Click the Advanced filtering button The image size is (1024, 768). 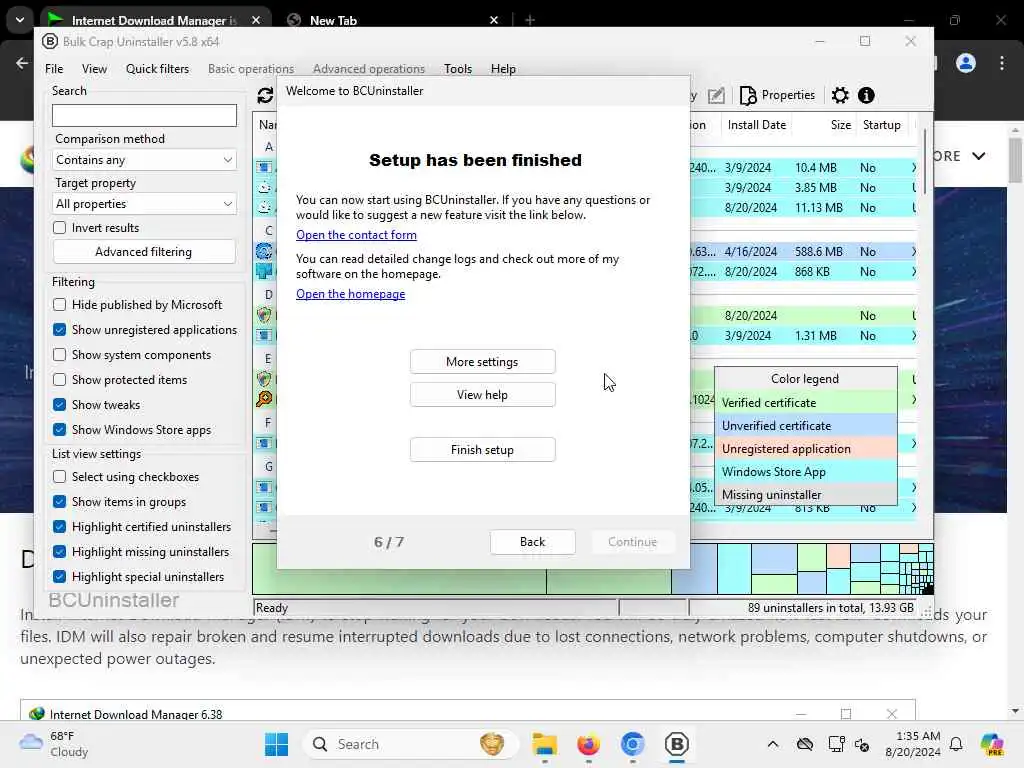144,252
